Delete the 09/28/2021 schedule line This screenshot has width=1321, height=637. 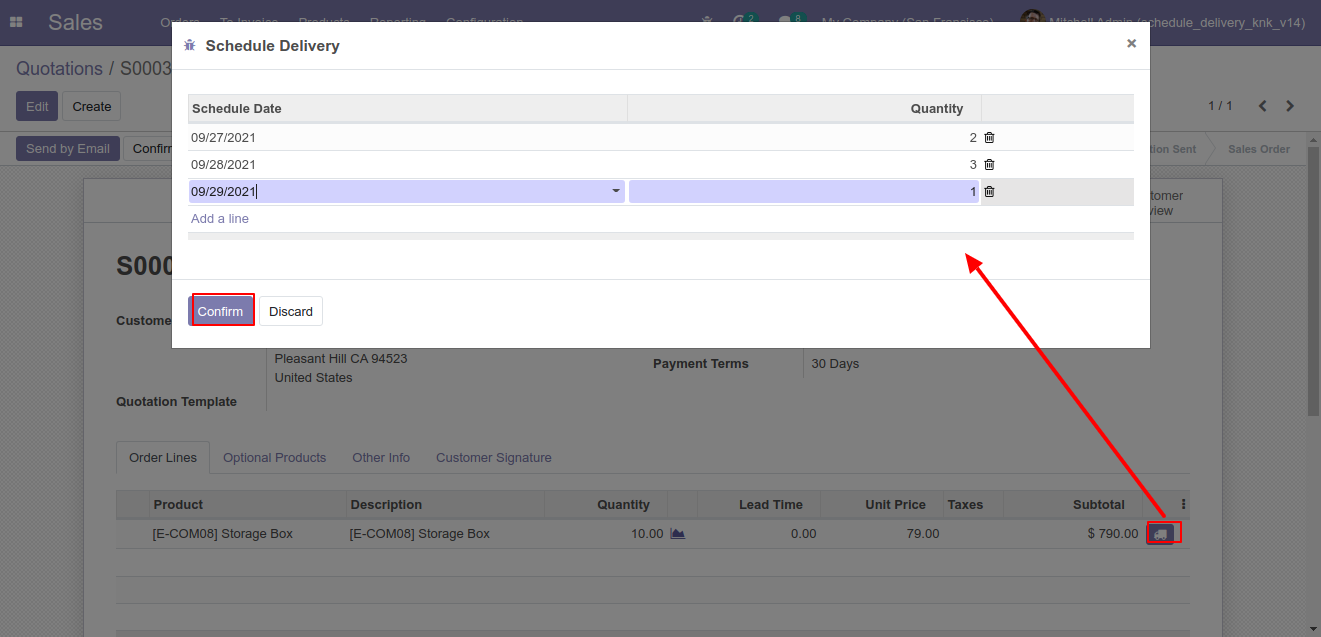tap(989, 165)
